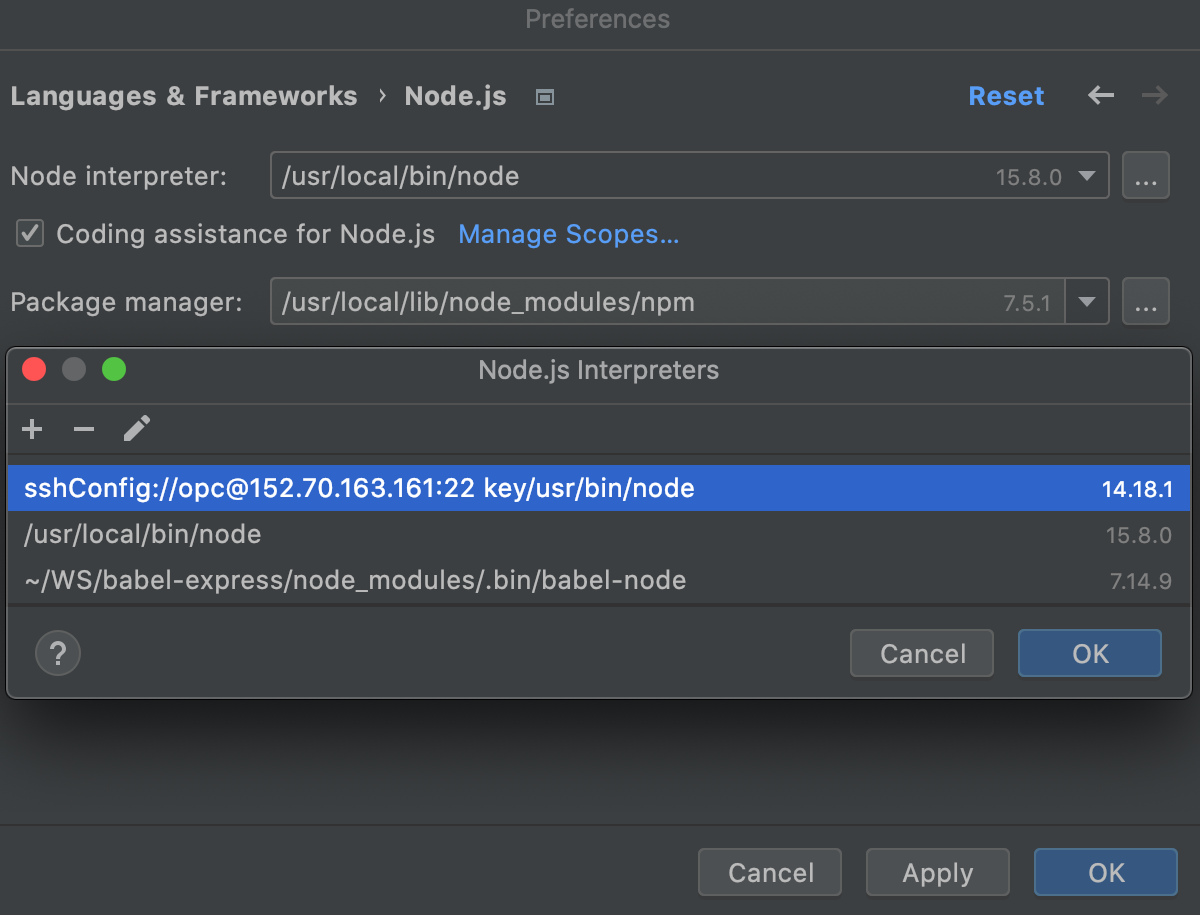Remove the selected interpreter
Image resolution: width=1200 pixels, height=915 pixels.
point(84,429)
